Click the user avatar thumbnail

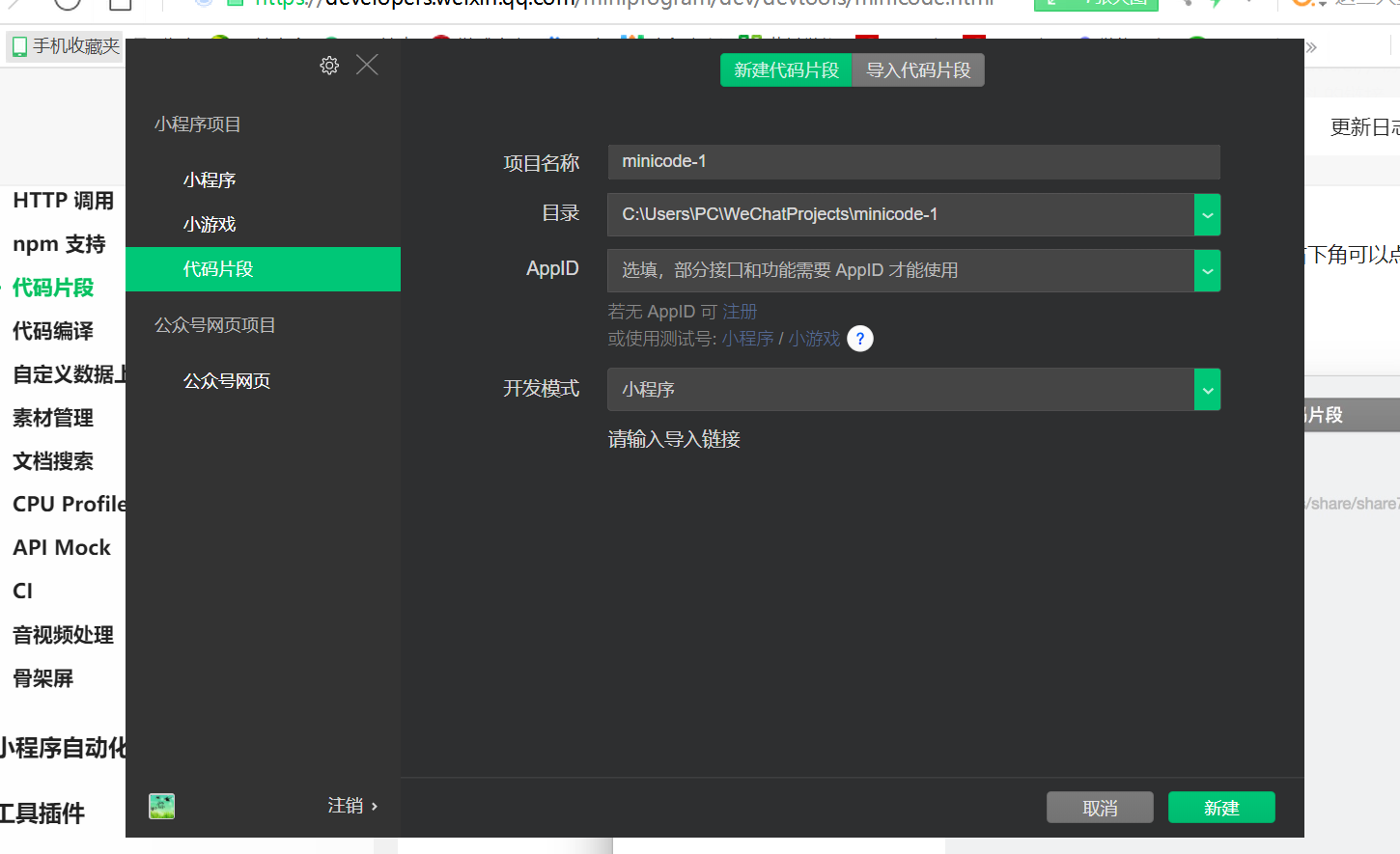(x=162, y=806)
